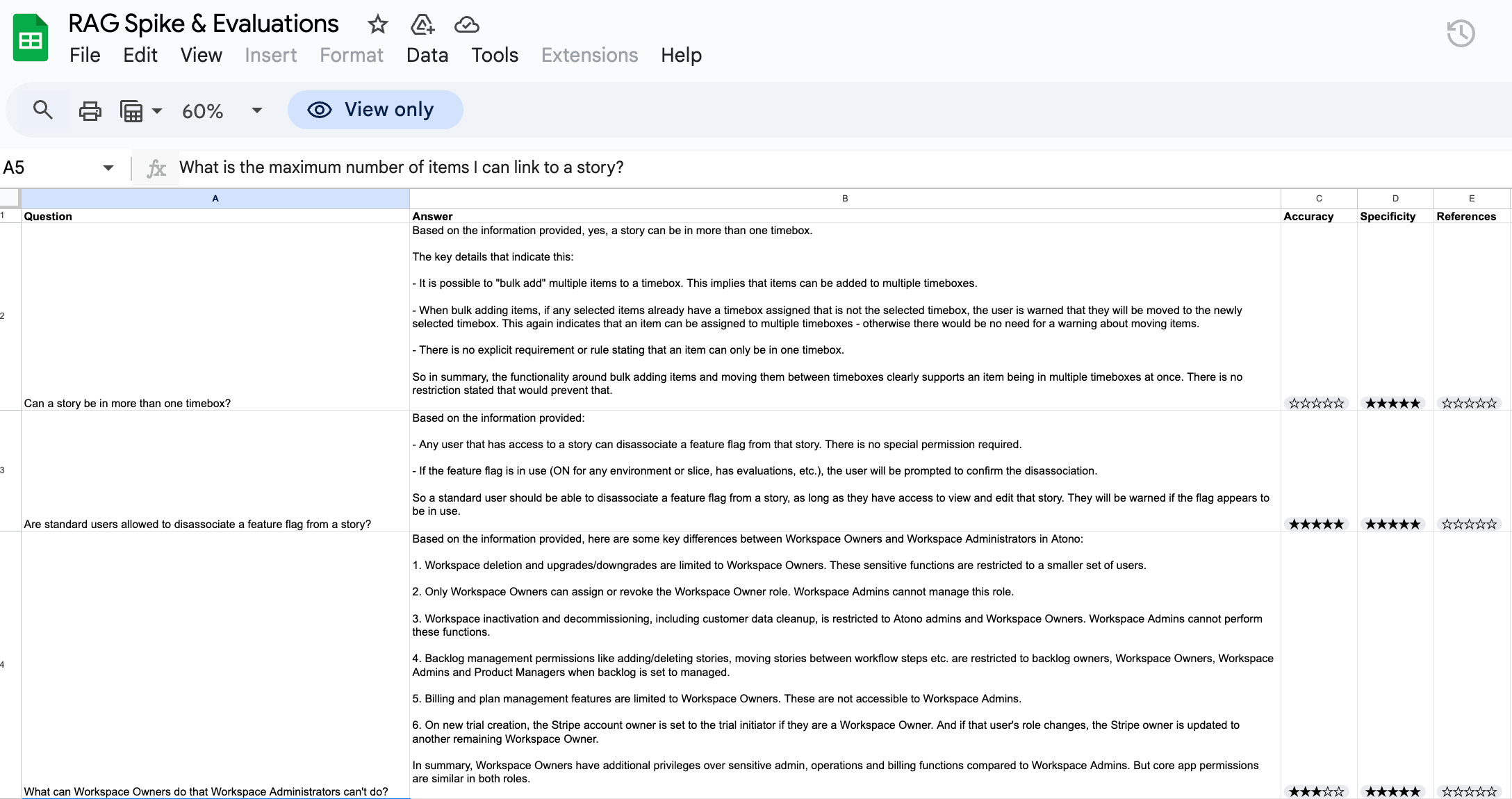Click the search magnifier icon

click(x=43, y=110)
